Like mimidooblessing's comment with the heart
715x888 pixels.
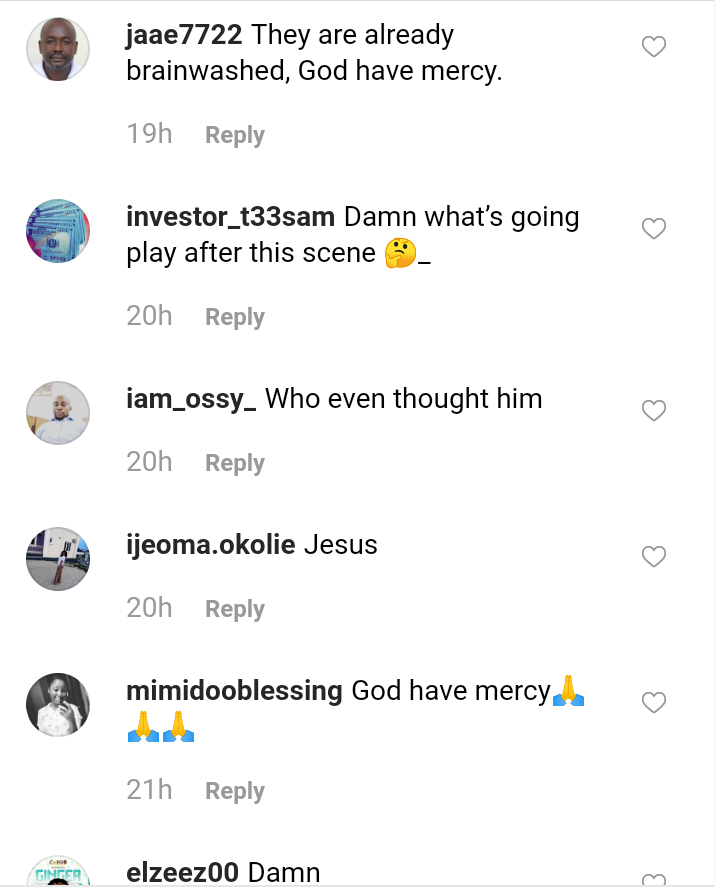tap(653, 703)
